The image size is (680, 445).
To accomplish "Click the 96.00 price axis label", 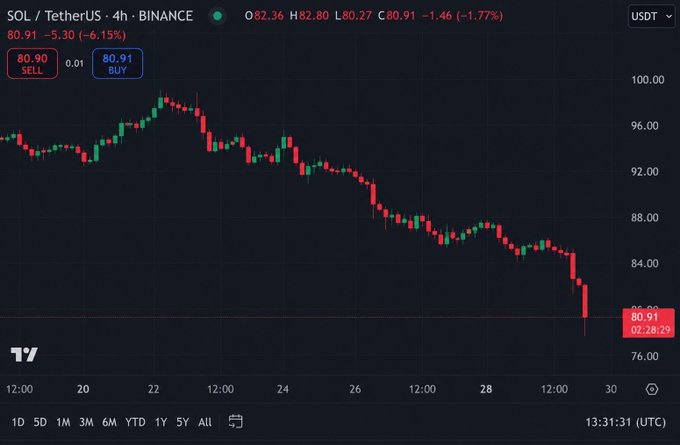I will pos(644,126).
